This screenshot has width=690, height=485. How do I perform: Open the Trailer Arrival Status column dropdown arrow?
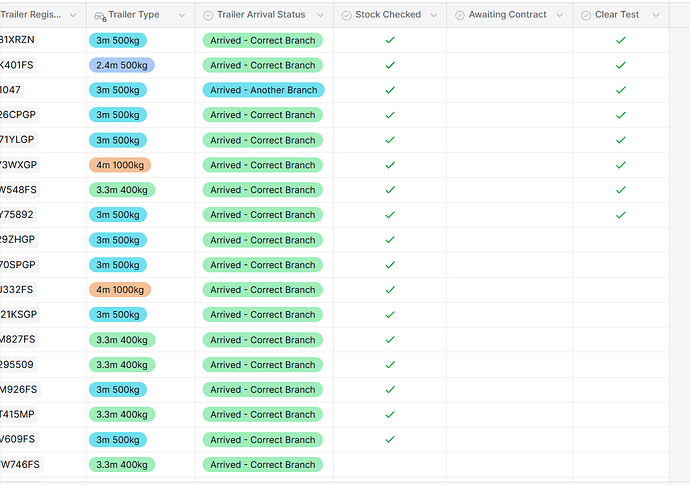coord(320,15)
